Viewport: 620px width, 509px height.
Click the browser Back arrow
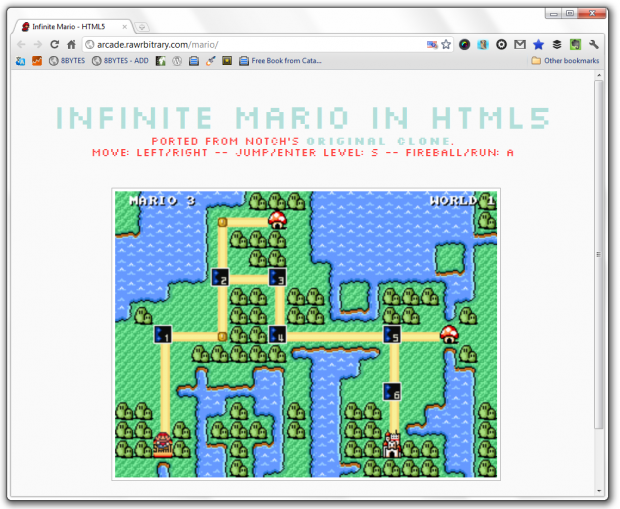tap(21, 44)
